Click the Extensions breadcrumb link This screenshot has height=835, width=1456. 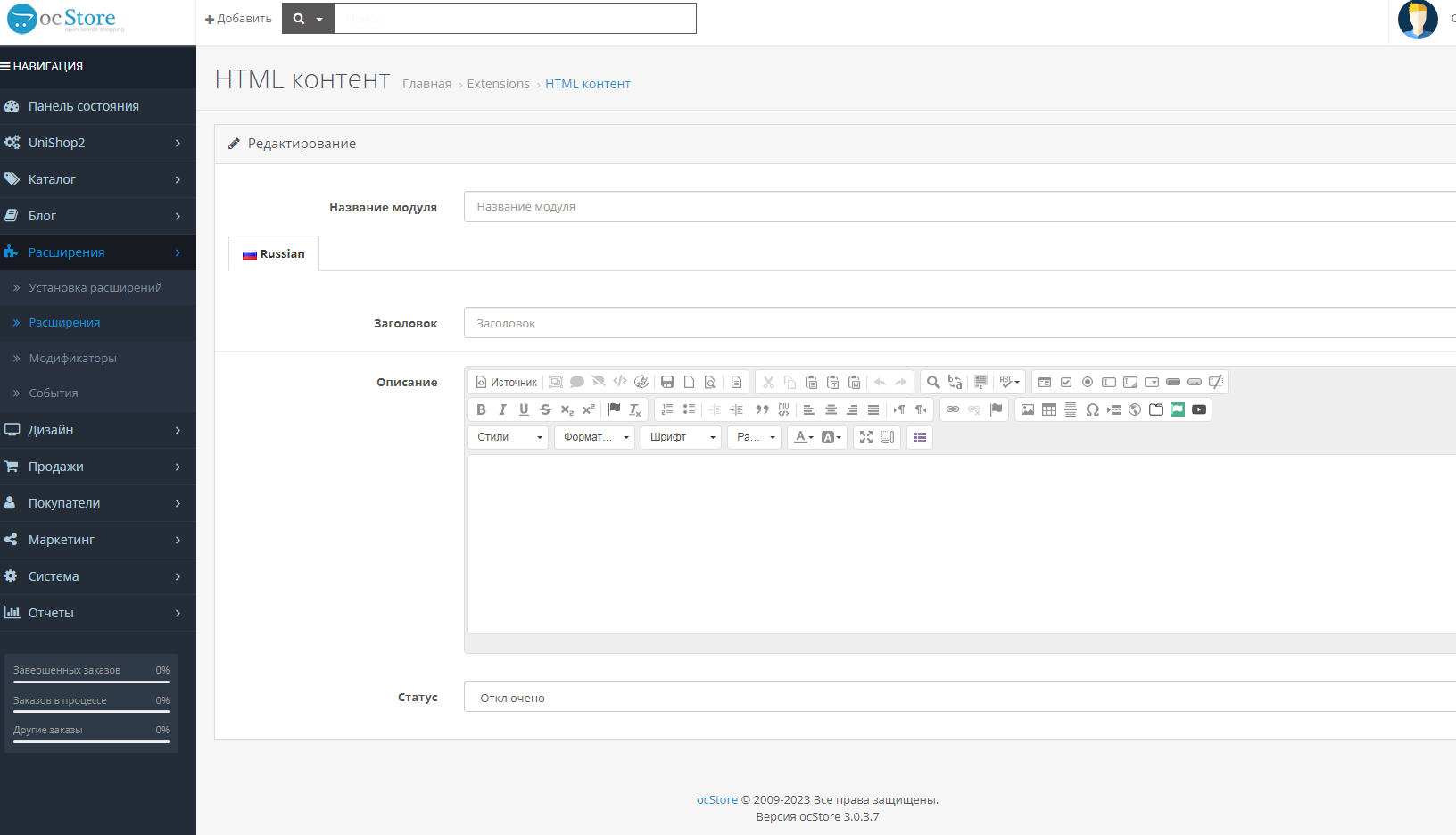[498, 84]
